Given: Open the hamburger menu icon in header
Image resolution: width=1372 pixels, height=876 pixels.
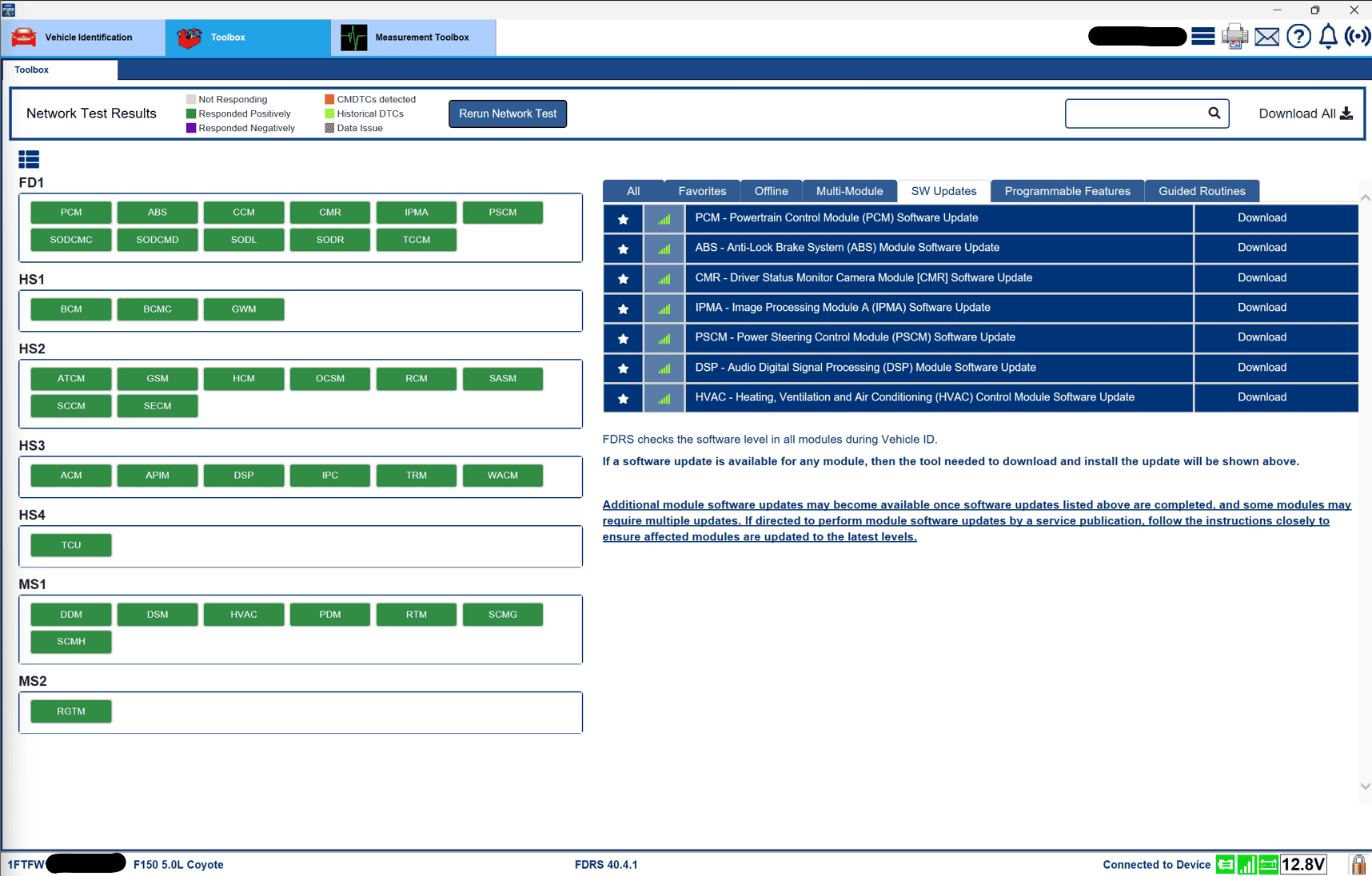Looking at the screenshot, I should pos(1202,37).
